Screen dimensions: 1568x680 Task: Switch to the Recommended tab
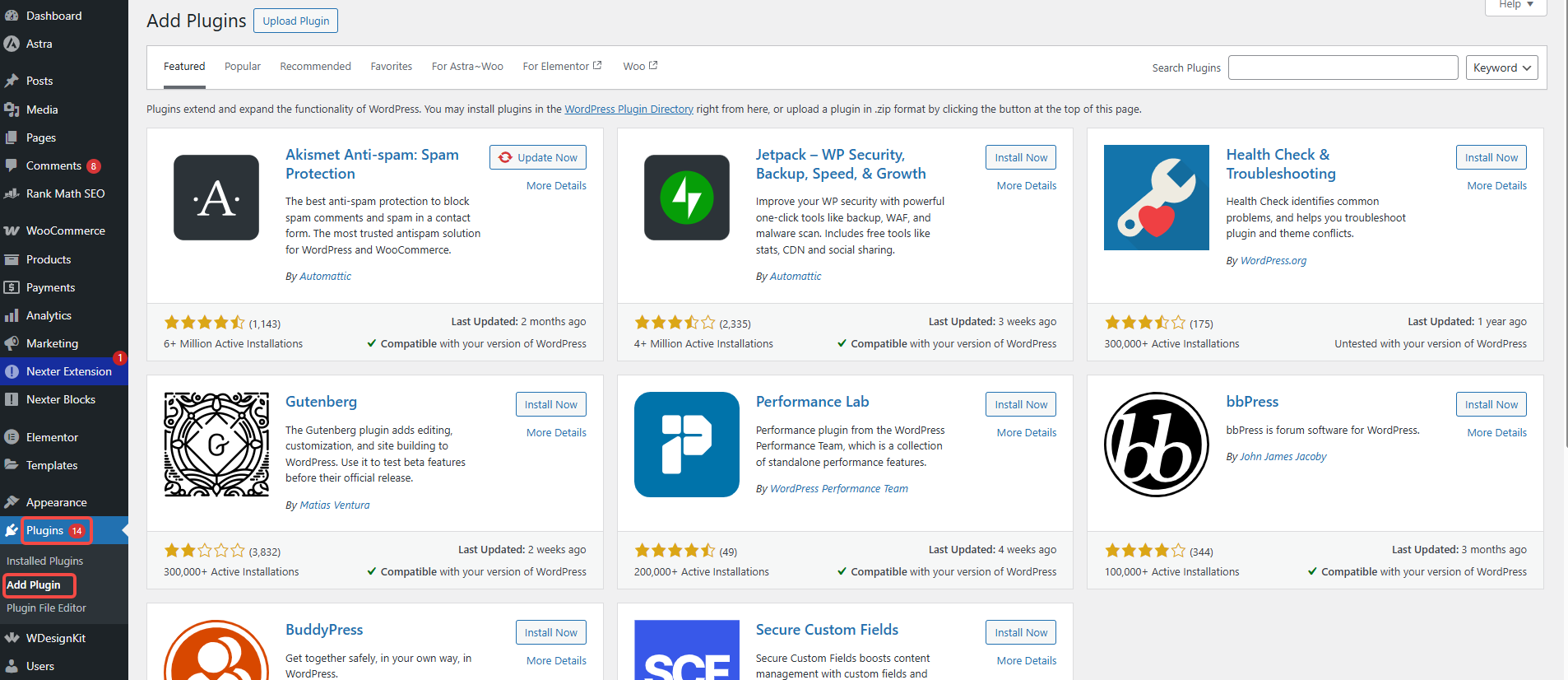pos(315,67)
